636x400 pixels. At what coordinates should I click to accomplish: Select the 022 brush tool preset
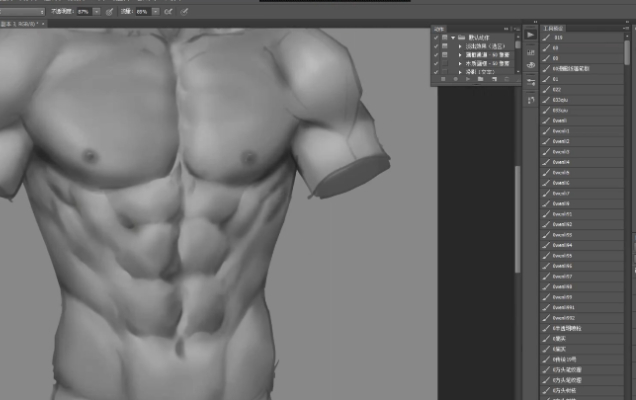tap(559, 90)
